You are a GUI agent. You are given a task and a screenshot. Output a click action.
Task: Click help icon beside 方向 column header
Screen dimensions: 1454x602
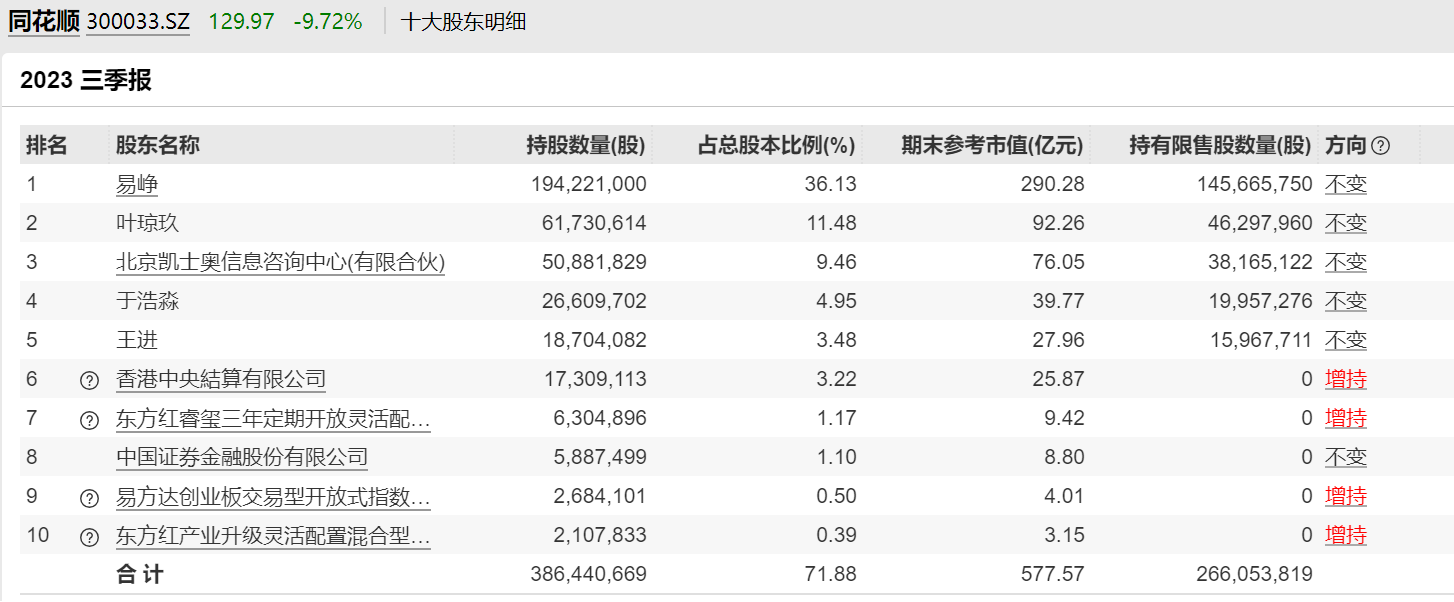pyautogui.click(x=1381, y=146)
